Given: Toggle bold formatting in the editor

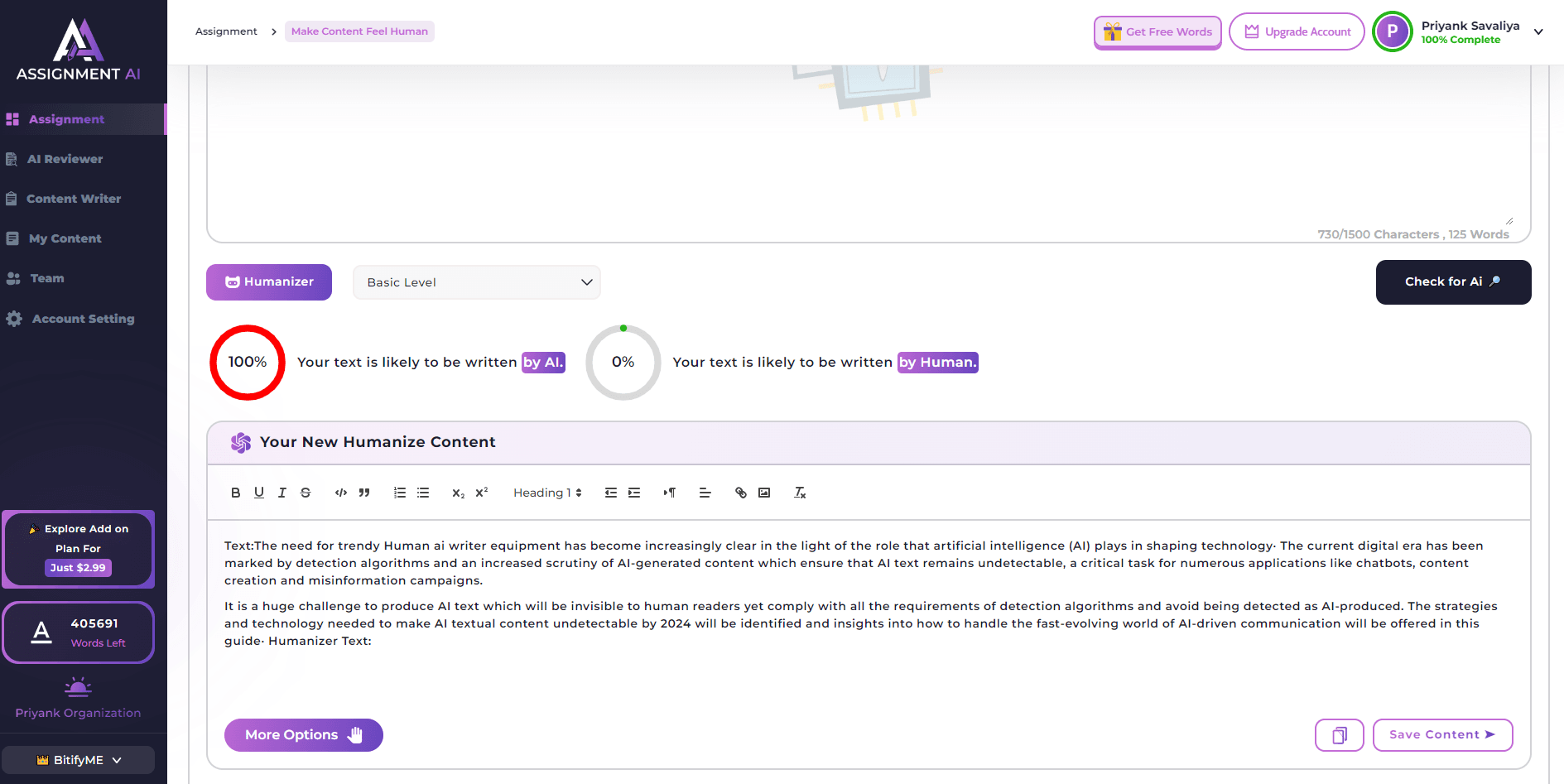Looking at the screenshot, I should coord(236,492).
